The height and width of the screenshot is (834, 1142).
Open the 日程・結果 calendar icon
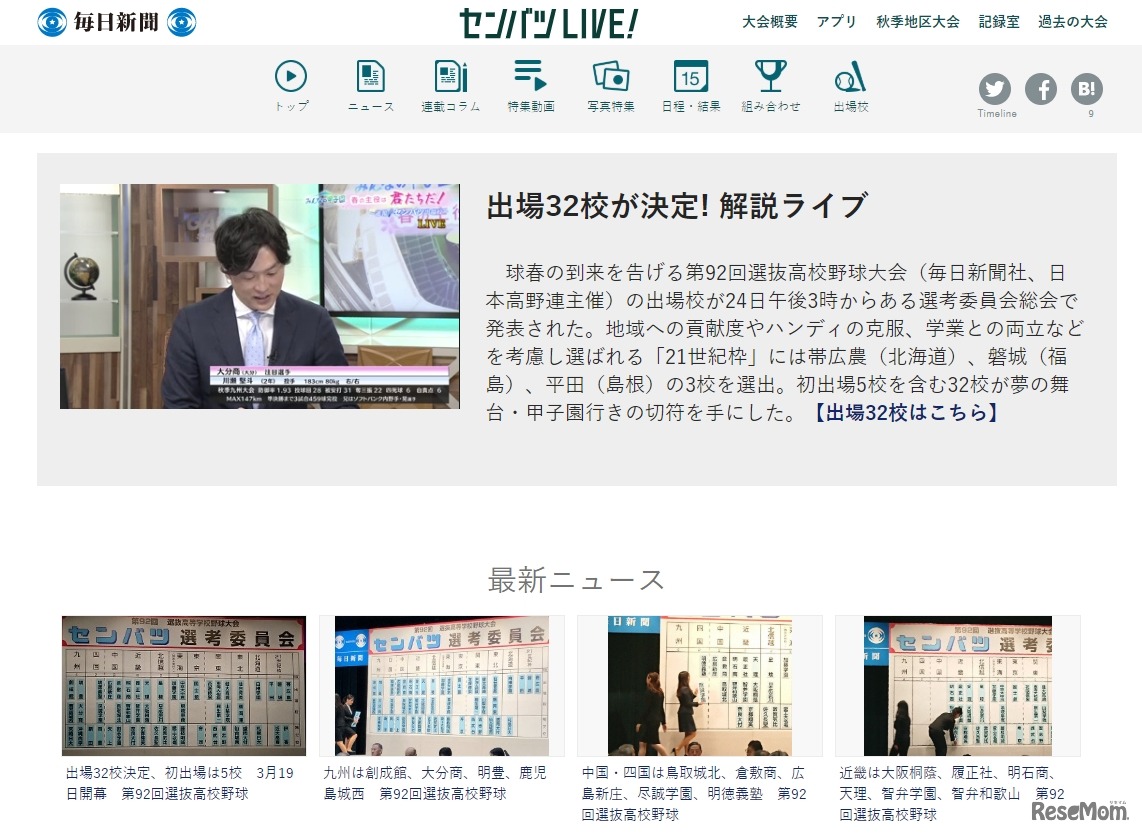(689, 75)
